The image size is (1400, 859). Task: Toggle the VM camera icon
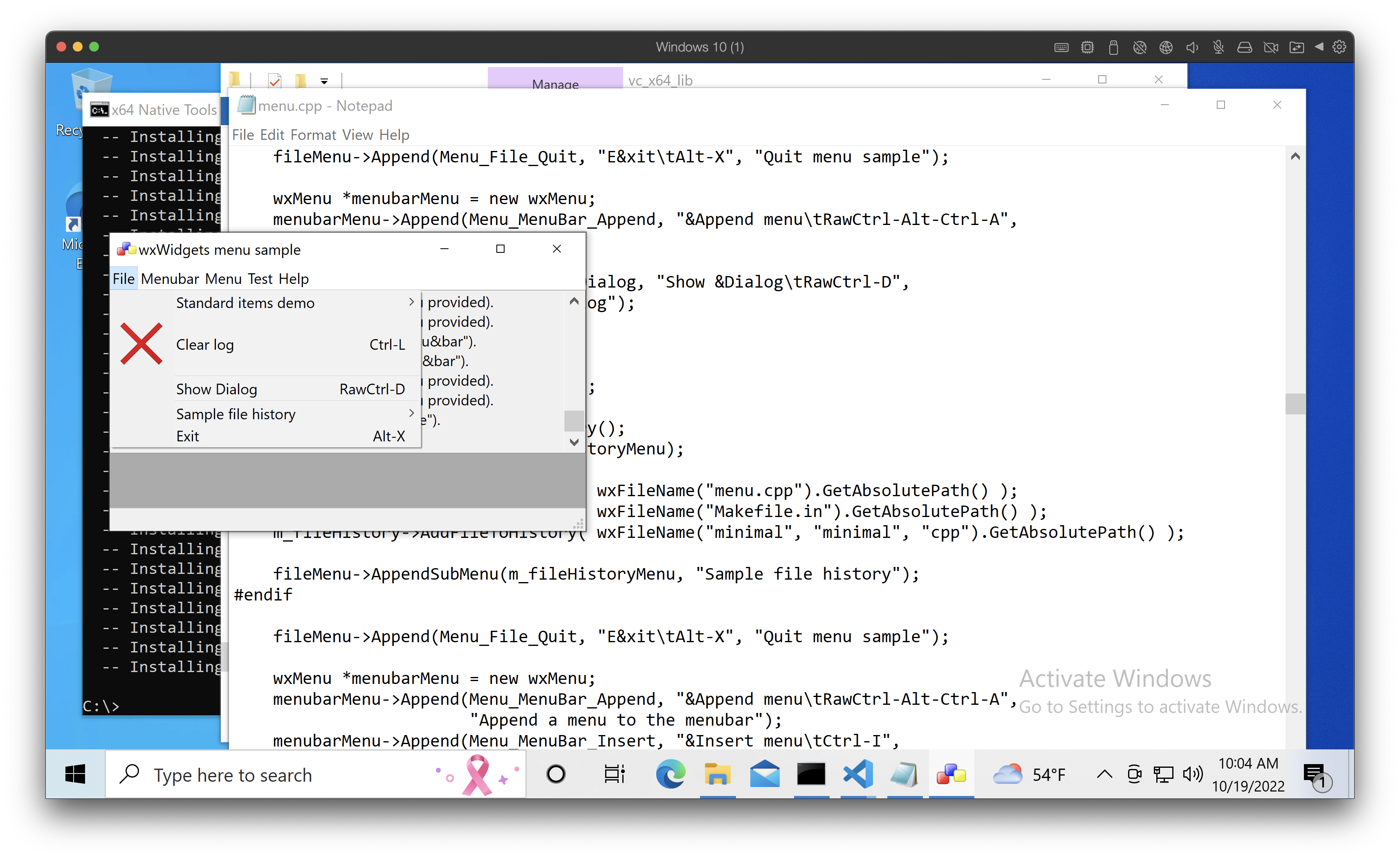tap(1271, 47)
